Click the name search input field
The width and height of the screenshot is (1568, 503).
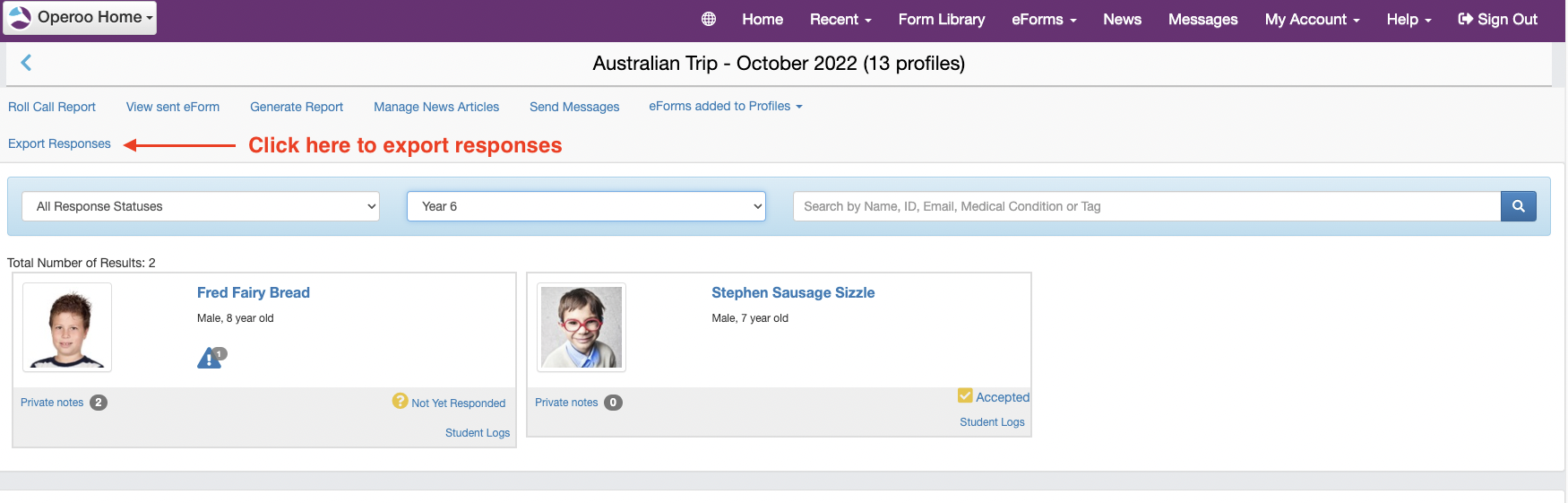pyautogui.click(x=1147, y=206)
